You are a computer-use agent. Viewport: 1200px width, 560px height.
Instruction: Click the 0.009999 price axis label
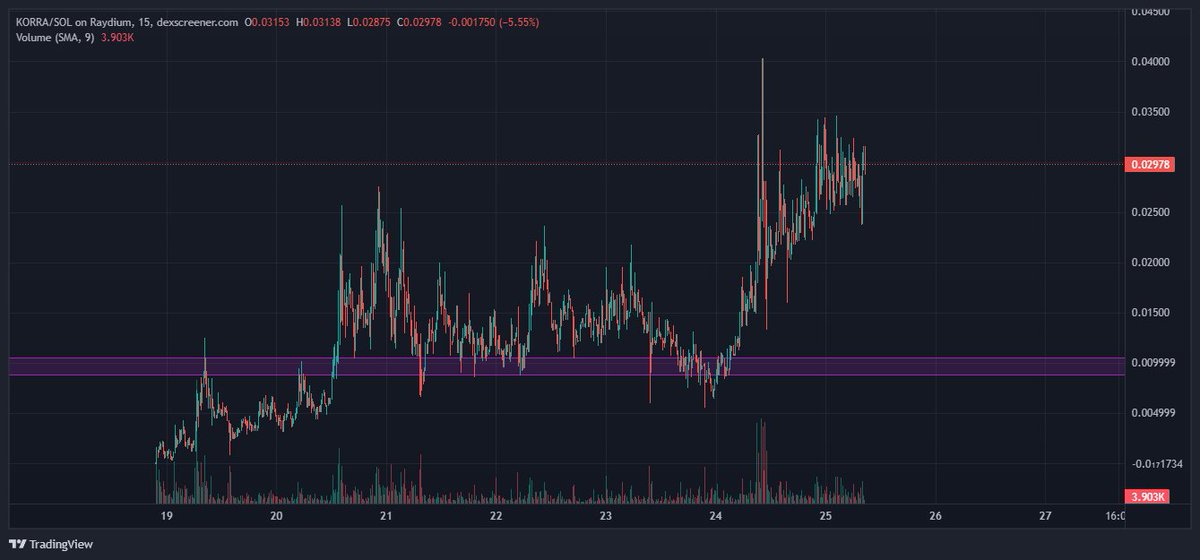pyautogui.click(x=1154, y=362)
